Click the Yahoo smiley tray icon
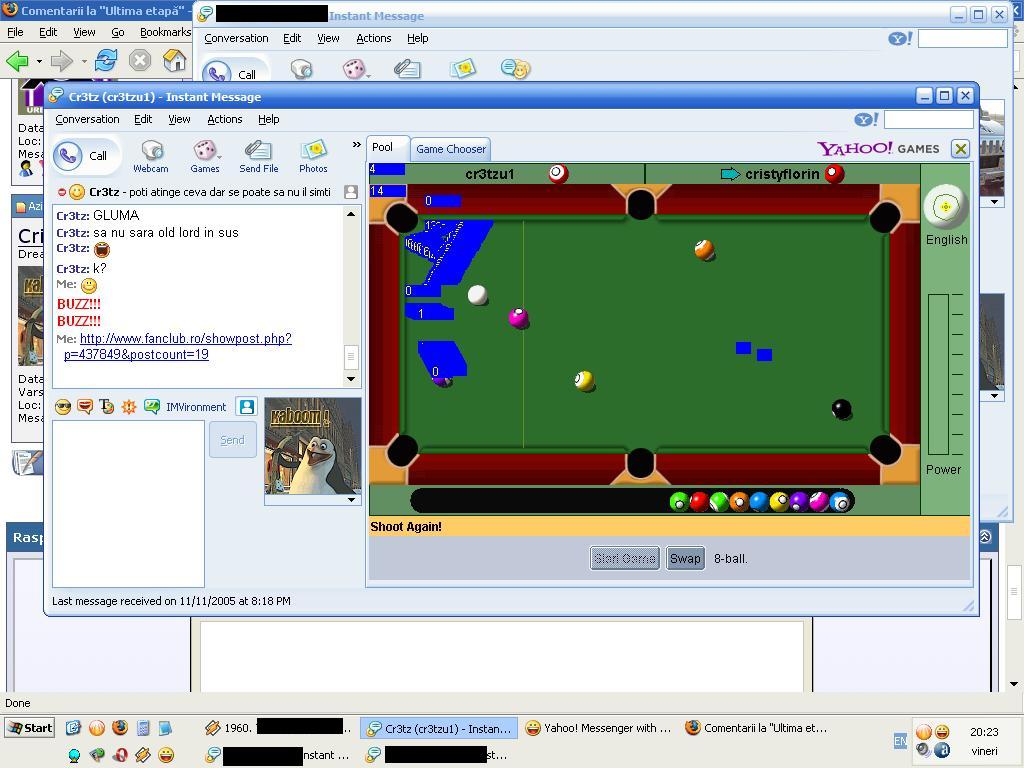The width and height of the screenshot is (1024, 768). (942, 731)
